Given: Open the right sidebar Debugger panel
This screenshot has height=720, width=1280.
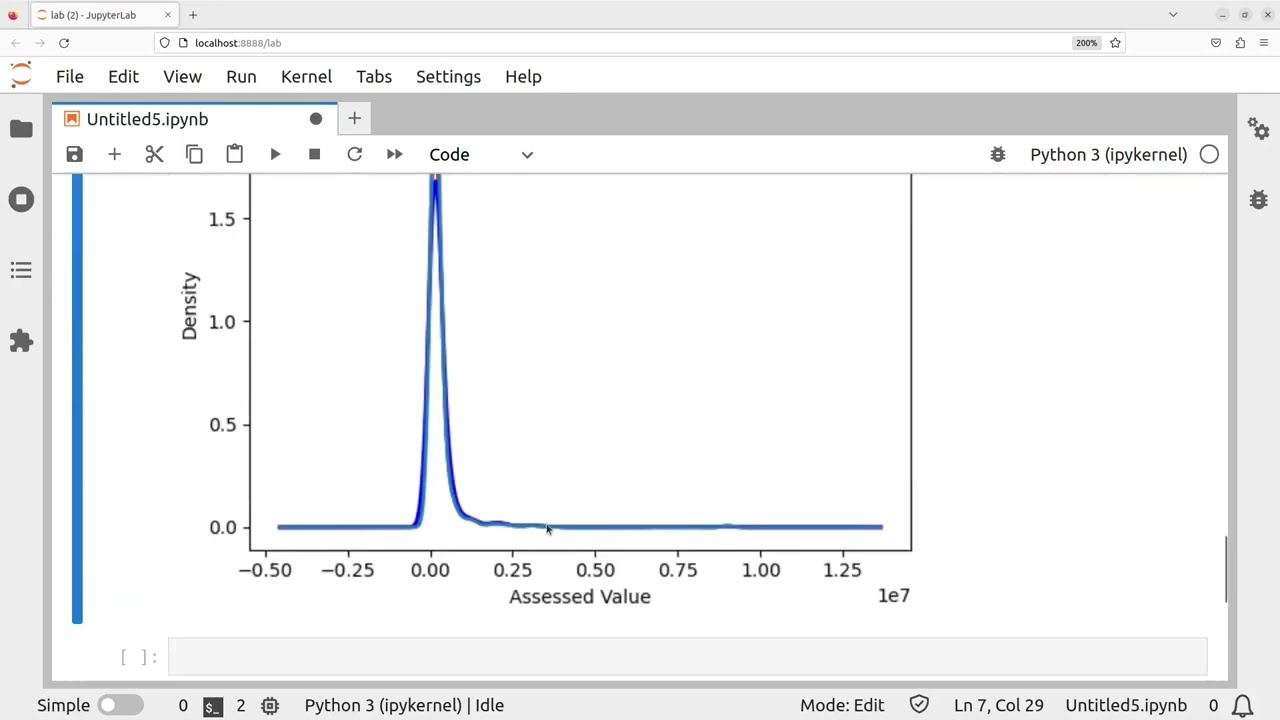Looking at the screenshot, I should 1258,199.
